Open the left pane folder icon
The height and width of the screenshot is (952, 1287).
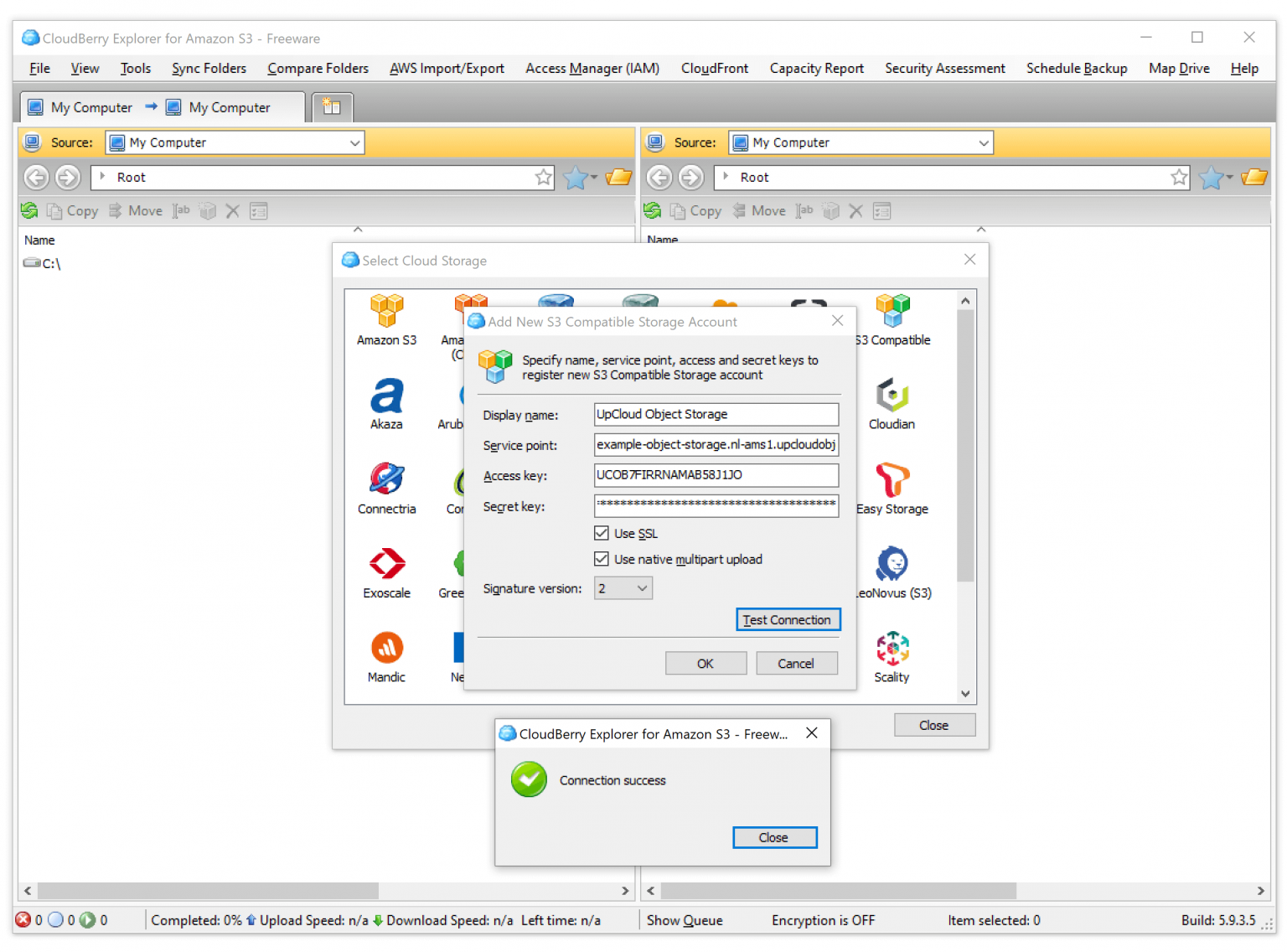tap(618, 177)
